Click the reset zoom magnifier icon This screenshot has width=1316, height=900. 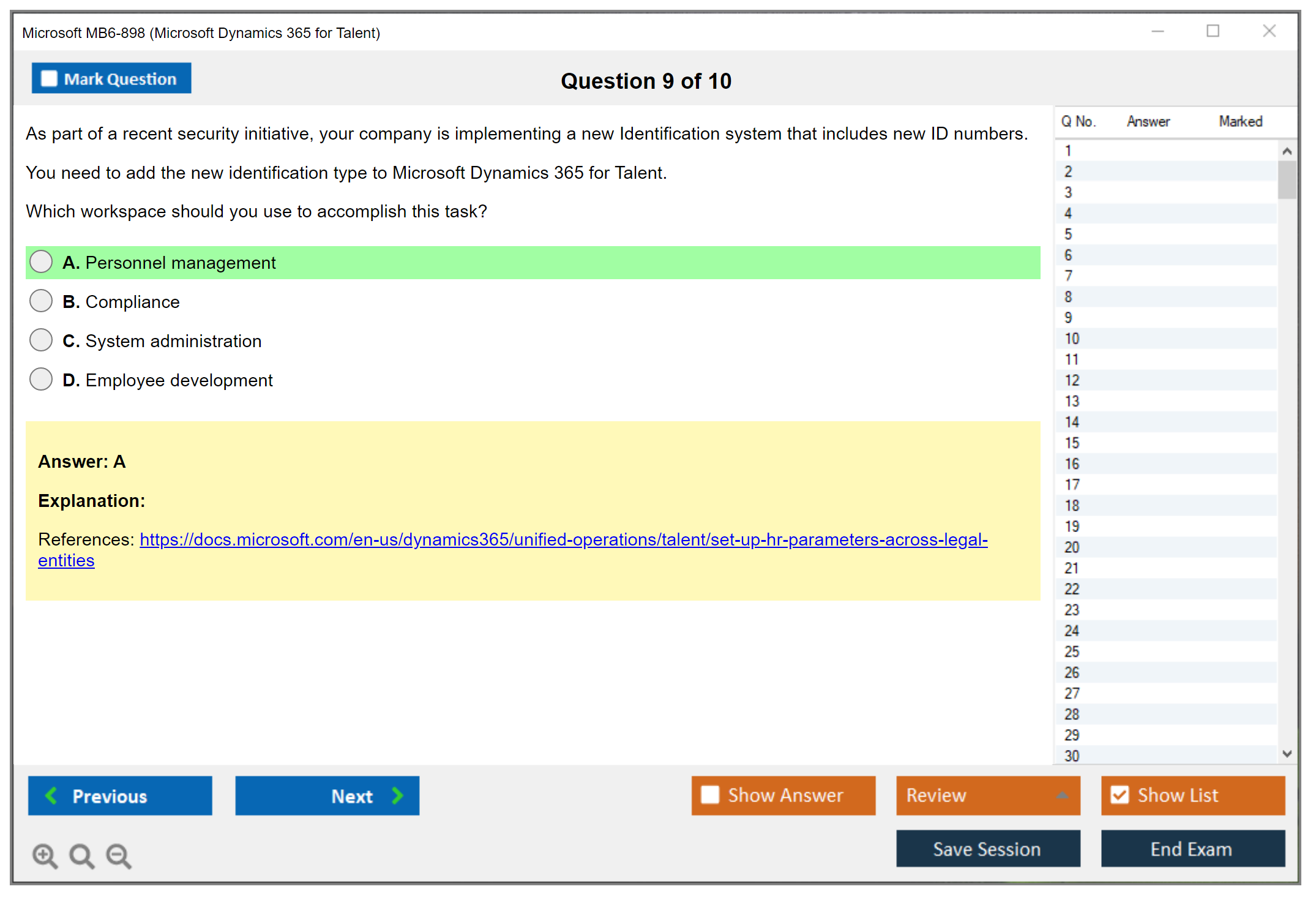tap(81, 855)
